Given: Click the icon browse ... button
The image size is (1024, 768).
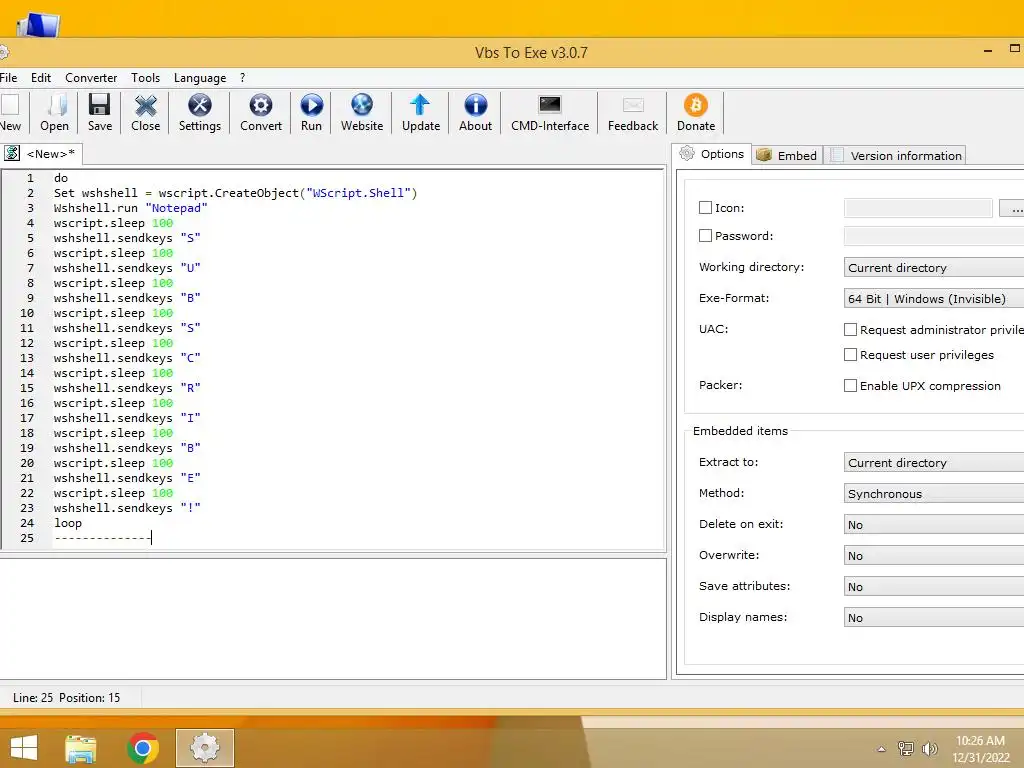Looking at the screenshot, I should [x=1014, y=208].
